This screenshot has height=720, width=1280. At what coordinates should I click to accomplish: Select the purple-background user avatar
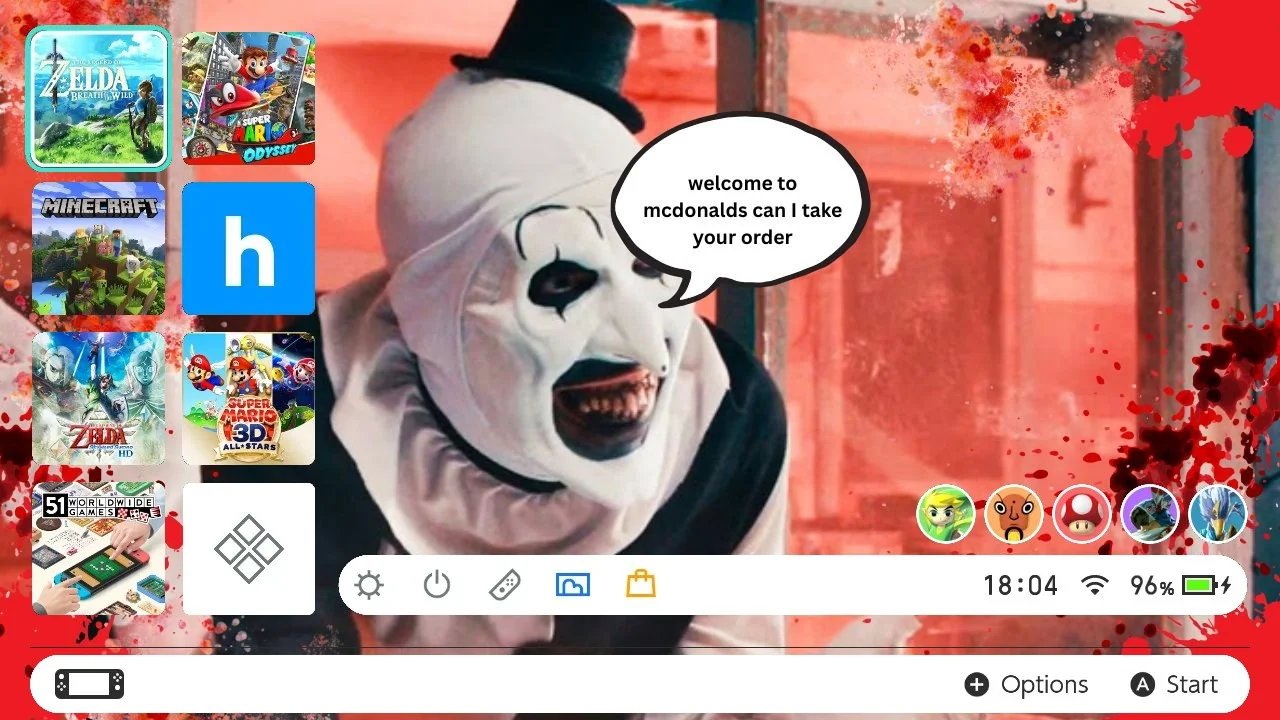(1150, 514)
